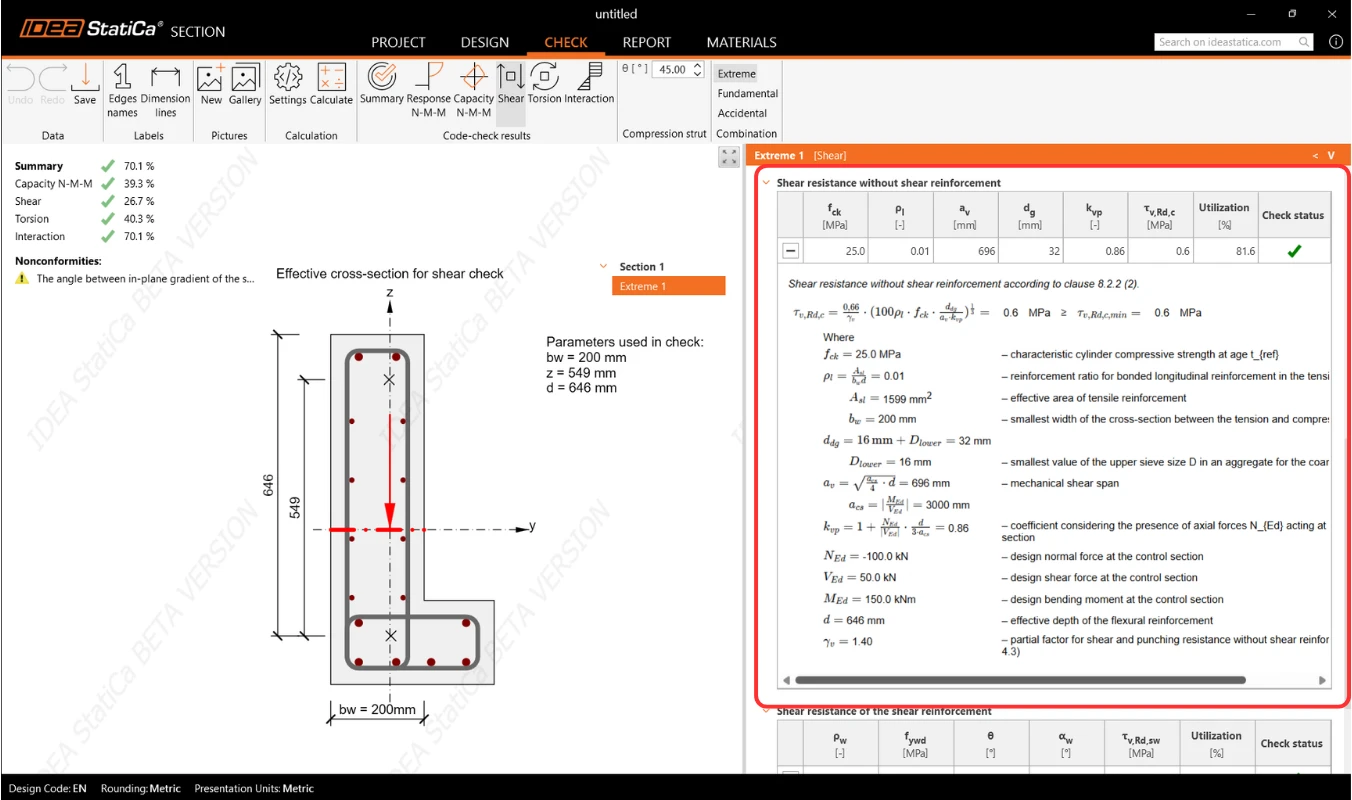Screen dimensions: 1352x800
Task: Collapse Shear resistance without shear reinforcement section
Action: coord(766,183)
